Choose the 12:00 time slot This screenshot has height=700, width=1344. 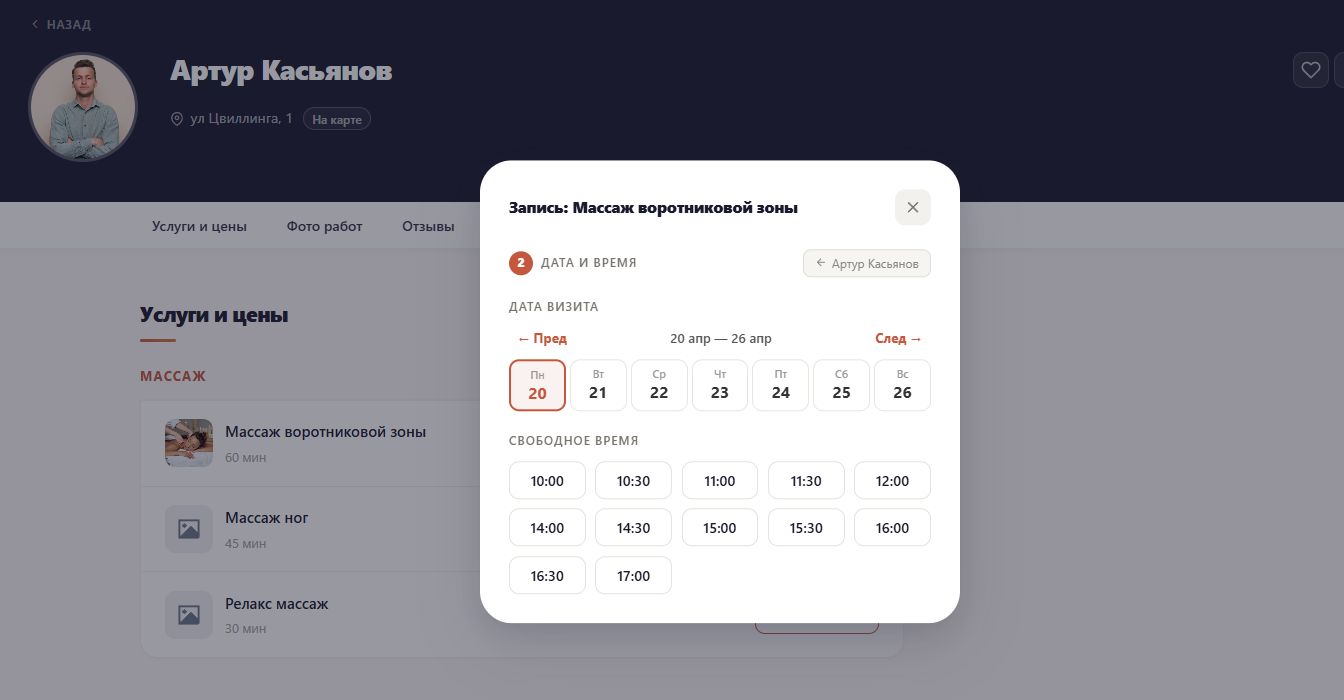(x=892, y=480)
